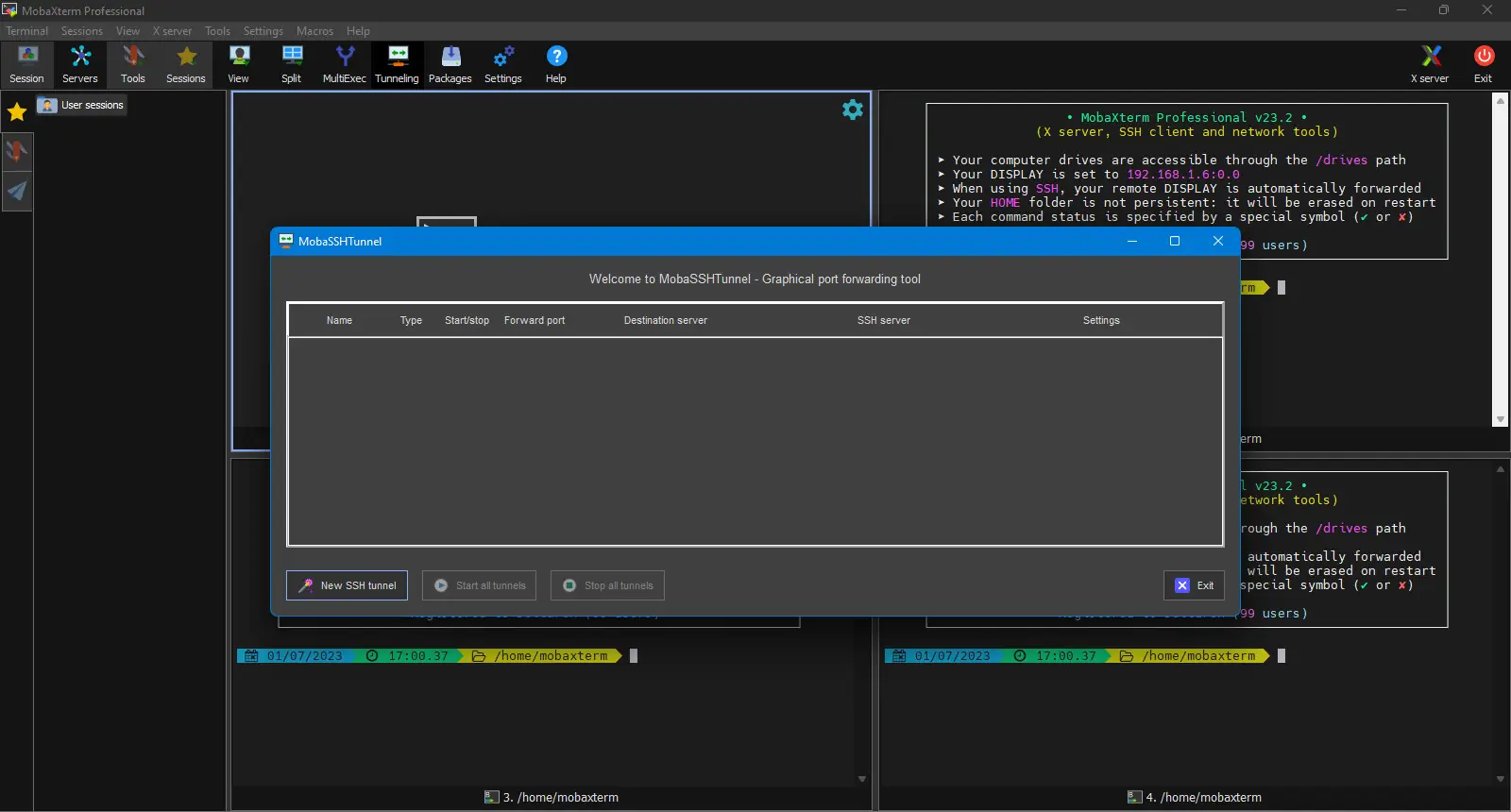Open the Servers tool
1511x812 pixels.
[80, 64]
